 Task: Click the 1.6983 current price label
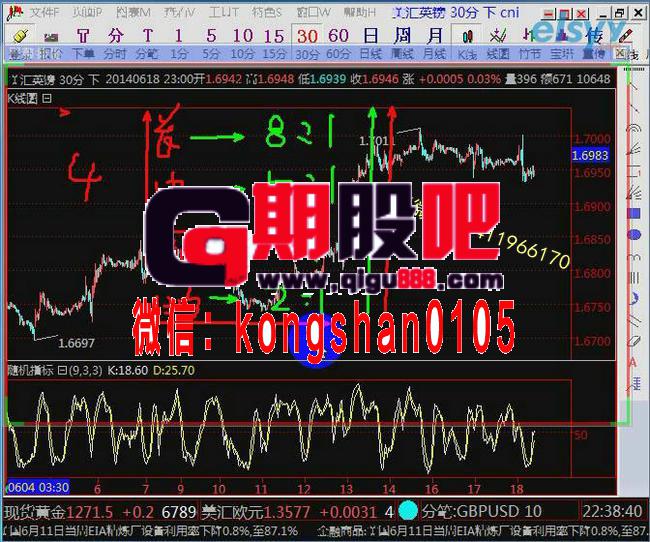(x=590, y=156)
